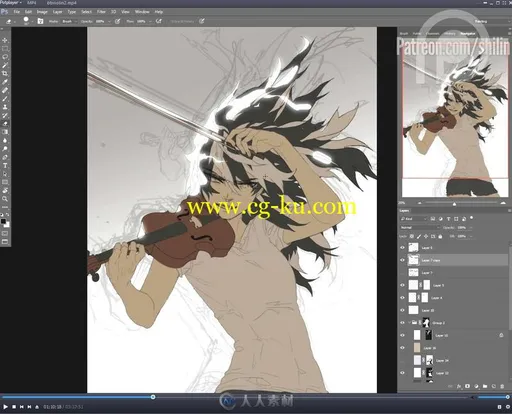The width and height of the screenshot is (512, 414).
Task: Open the Image menu
Action: point(42,12)
